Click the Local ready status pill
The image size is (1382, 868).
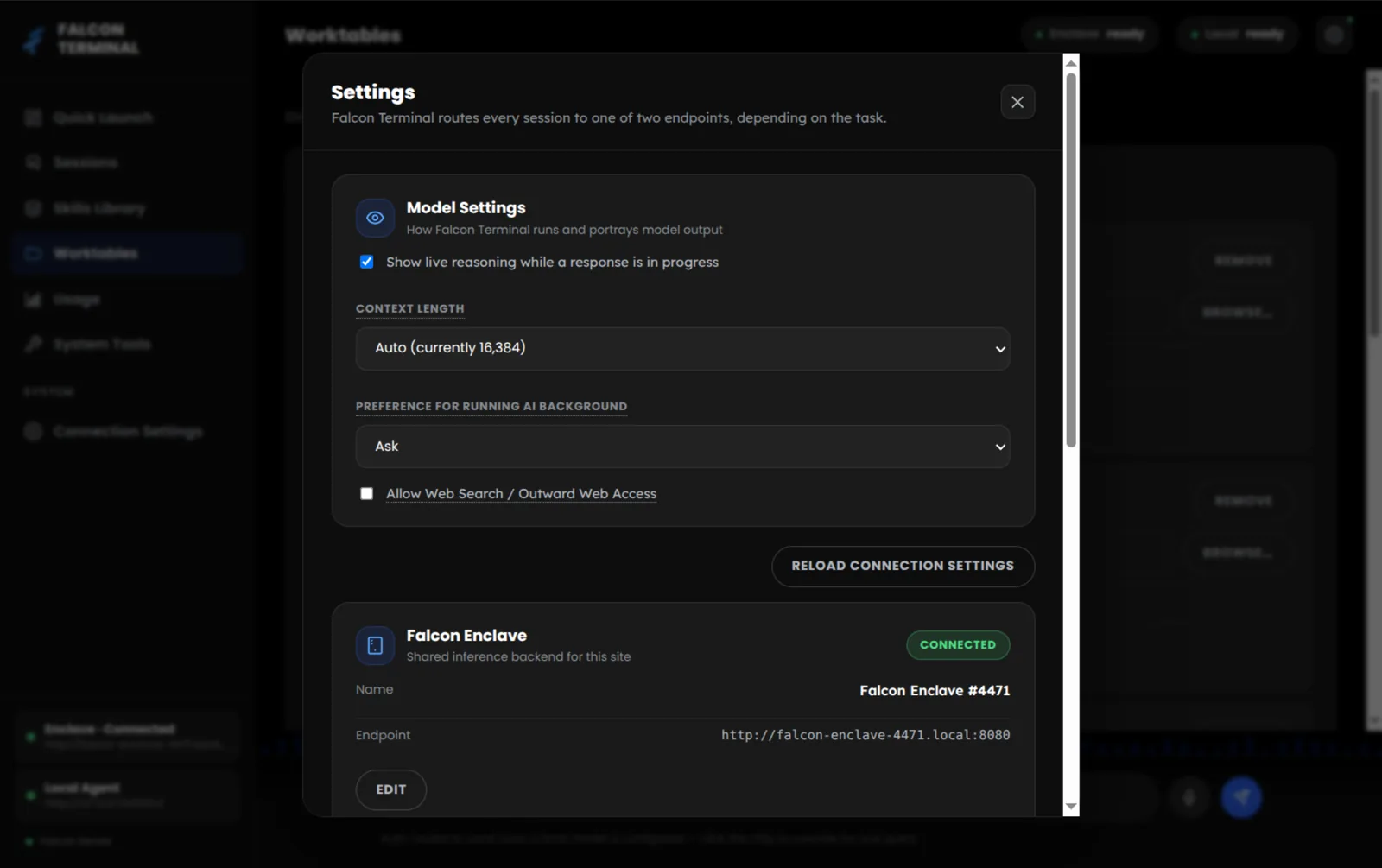pos(1239,35)
